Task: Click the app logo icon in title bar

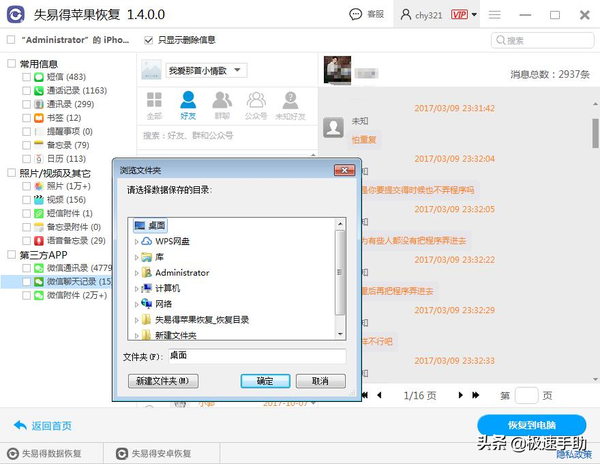Action: [x=16, y=15]
